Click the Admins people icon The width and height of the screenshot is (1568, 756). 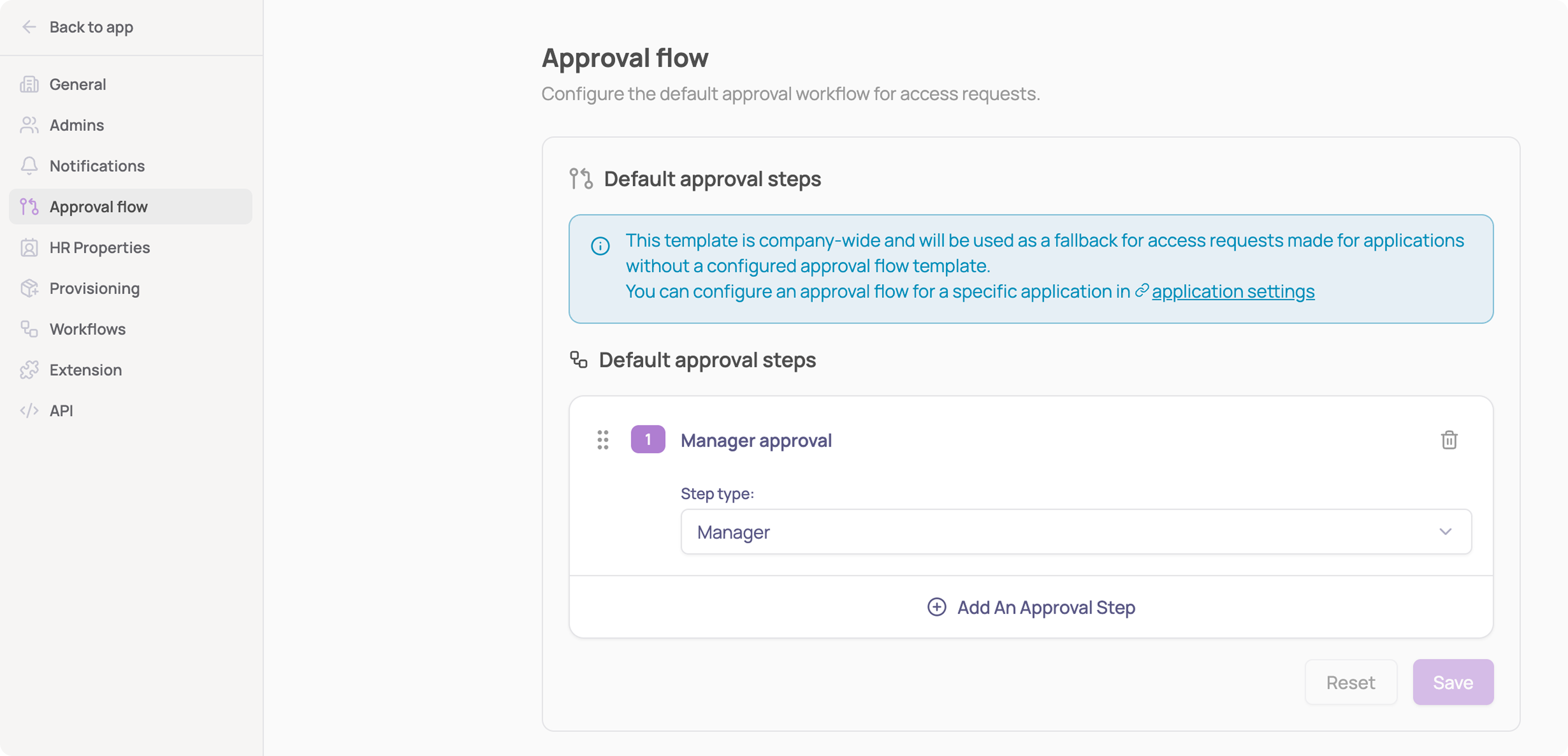coord(28,125)
